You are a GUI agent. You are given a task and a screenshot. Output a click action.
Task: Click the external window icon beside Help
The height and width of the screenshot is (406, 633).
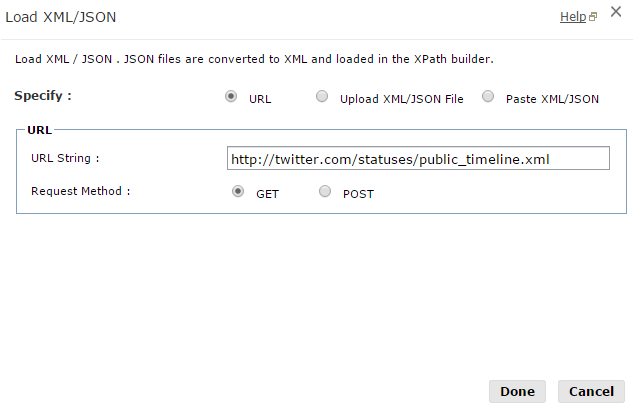[x=593, y=17]
